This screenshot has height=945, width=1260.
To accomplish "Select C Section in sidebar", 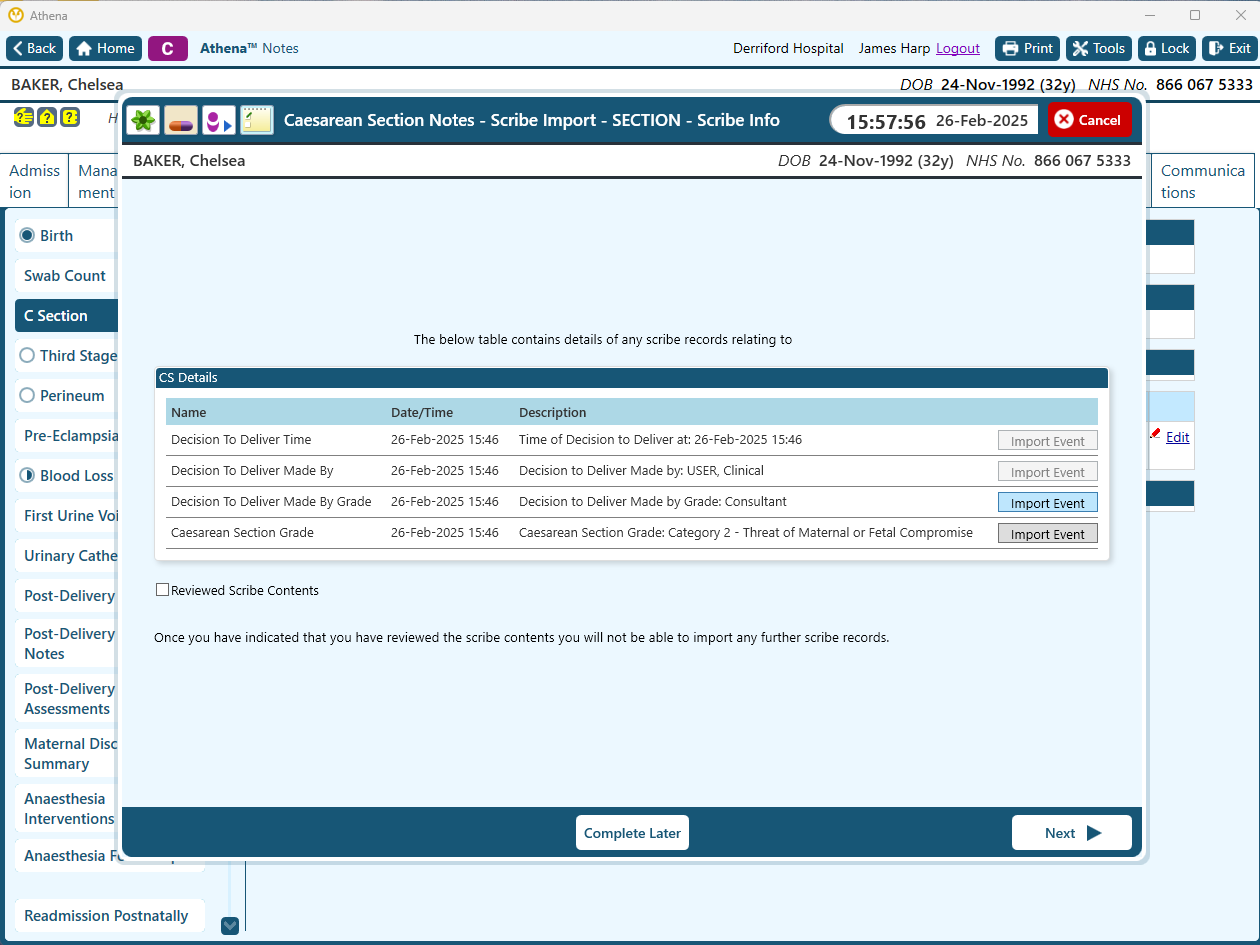I will [67, 316].
